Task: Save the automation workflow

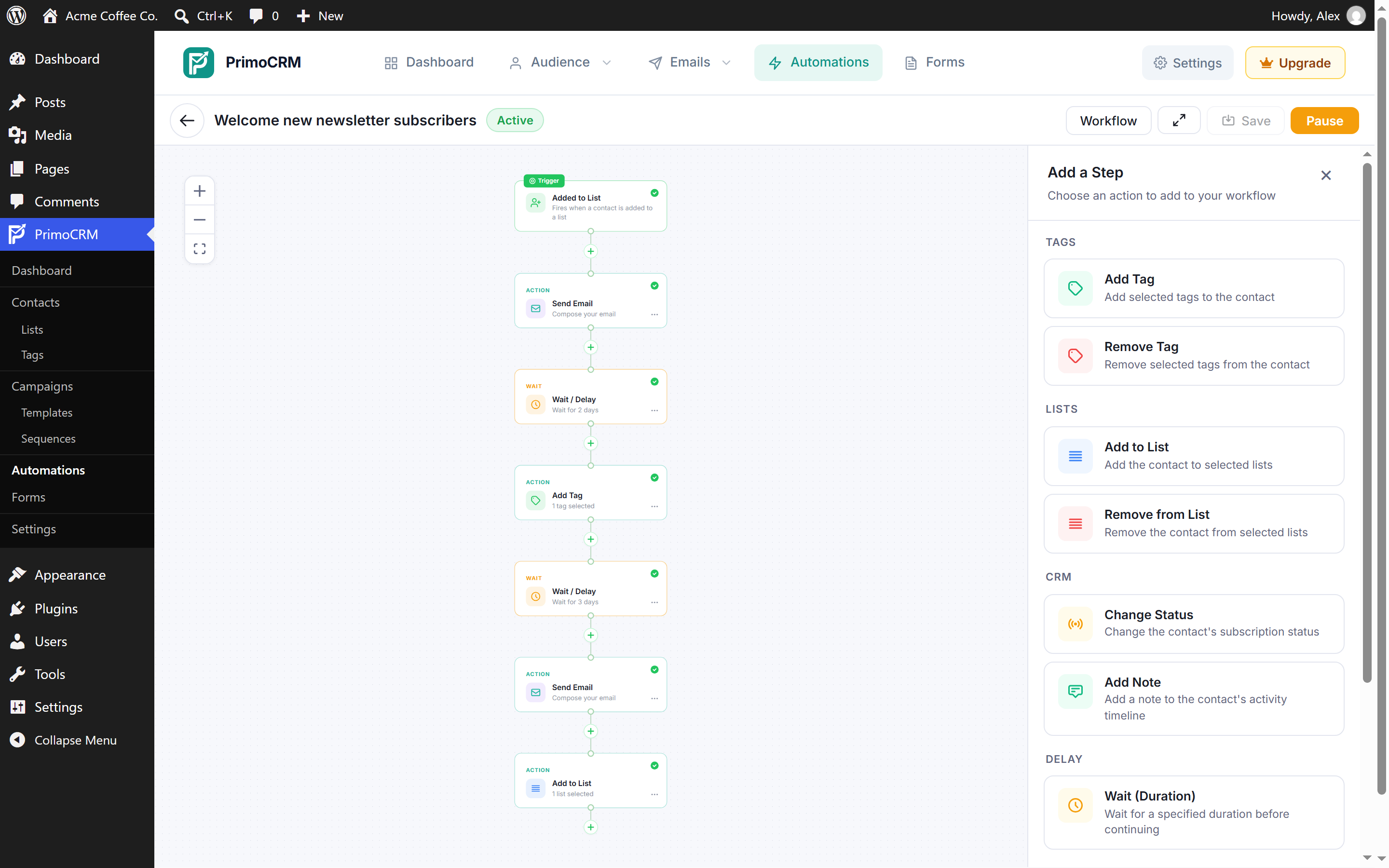Action: tap(1245, 121)
